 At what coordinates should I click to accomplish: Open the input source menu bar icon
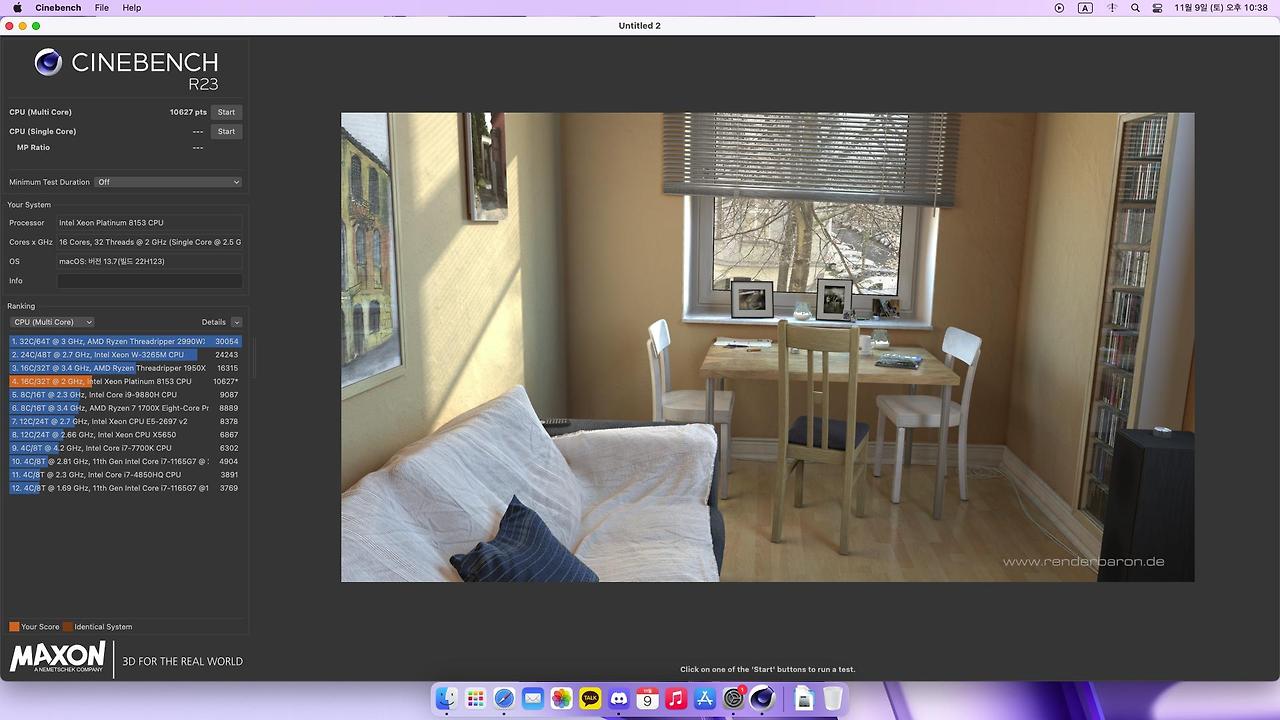(1085, 8)
